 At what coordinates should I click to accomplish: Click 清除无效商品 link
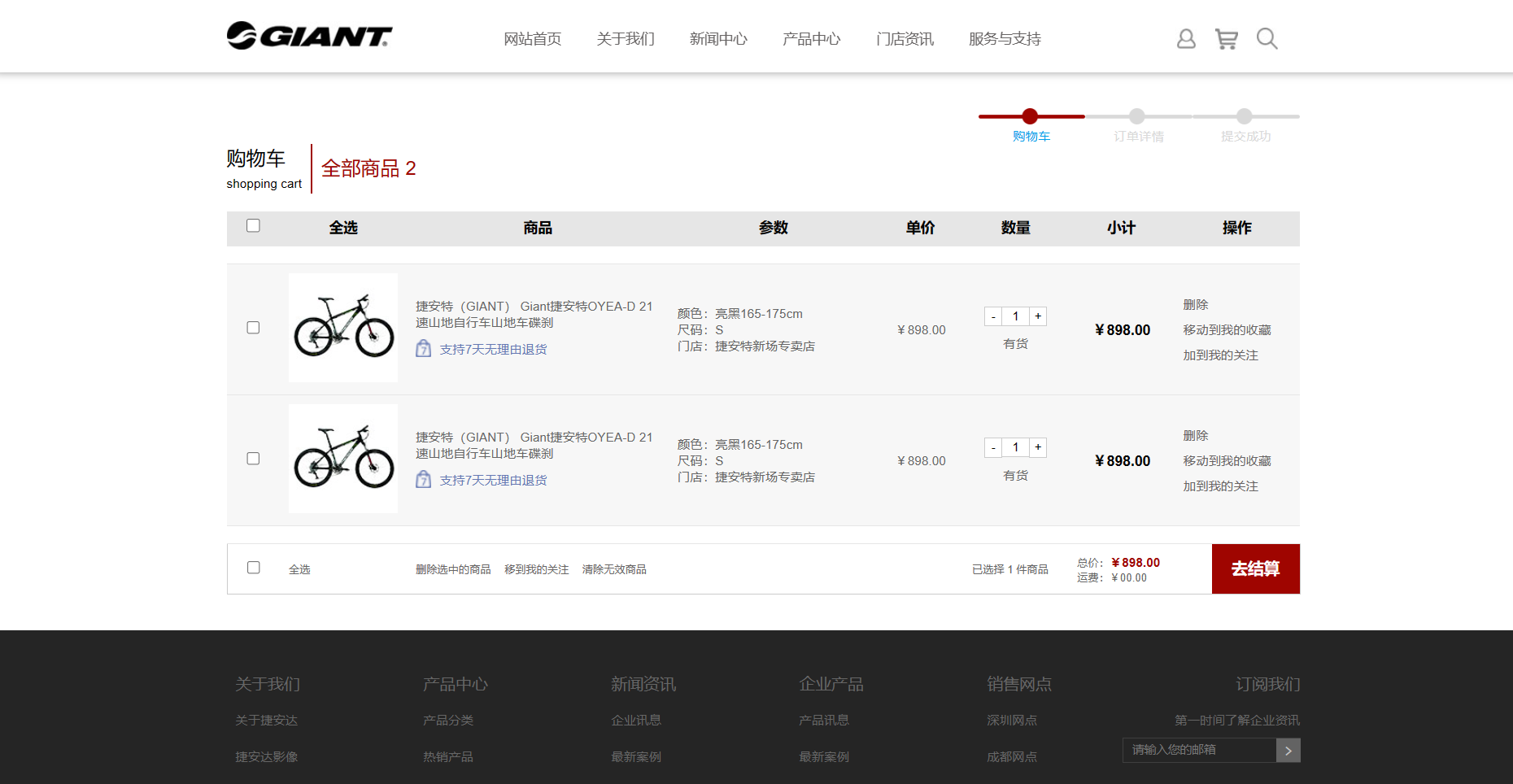614,569
